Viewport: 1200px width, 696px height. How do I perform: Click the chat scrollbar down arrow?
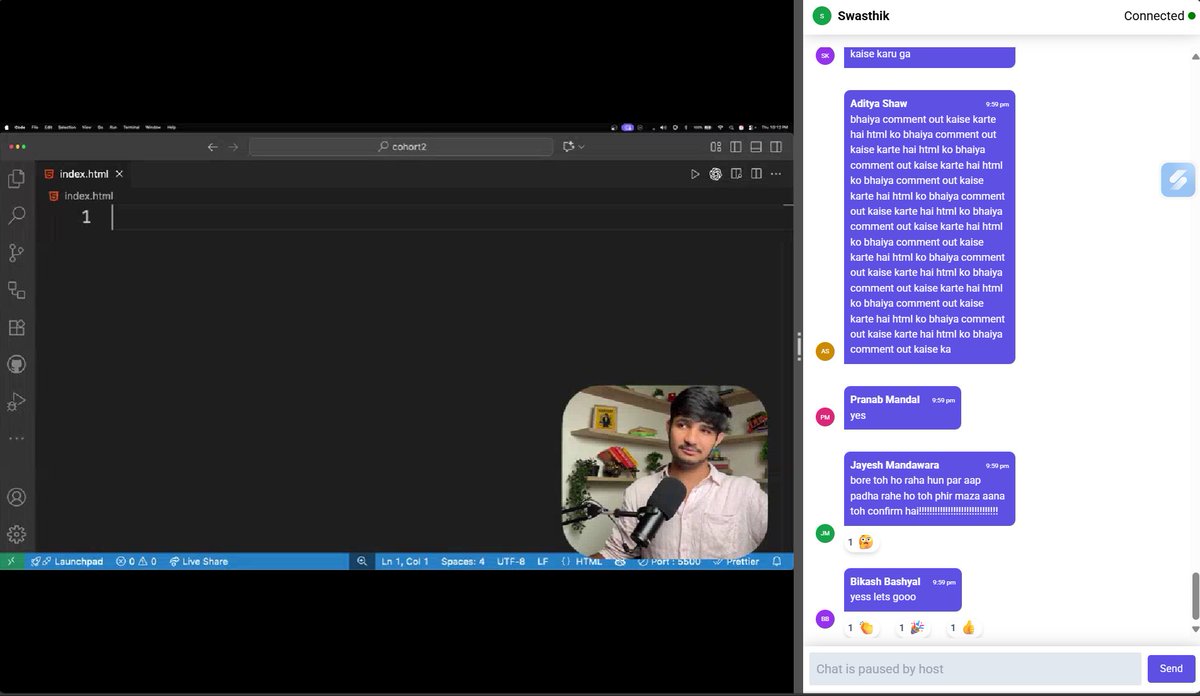pyautogui.click(x=1195, y=629)
